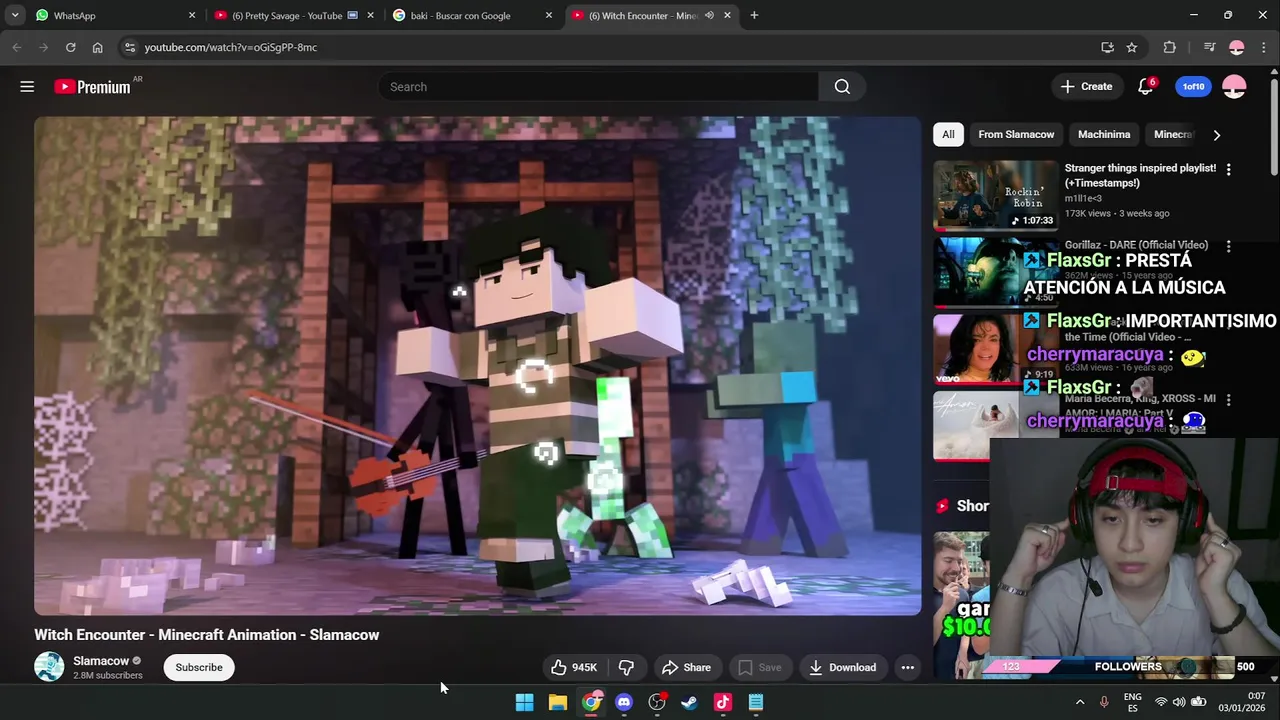Open YouTube notifications bell
Screen dimensions: 1280x720
[x=1146, y=87]
